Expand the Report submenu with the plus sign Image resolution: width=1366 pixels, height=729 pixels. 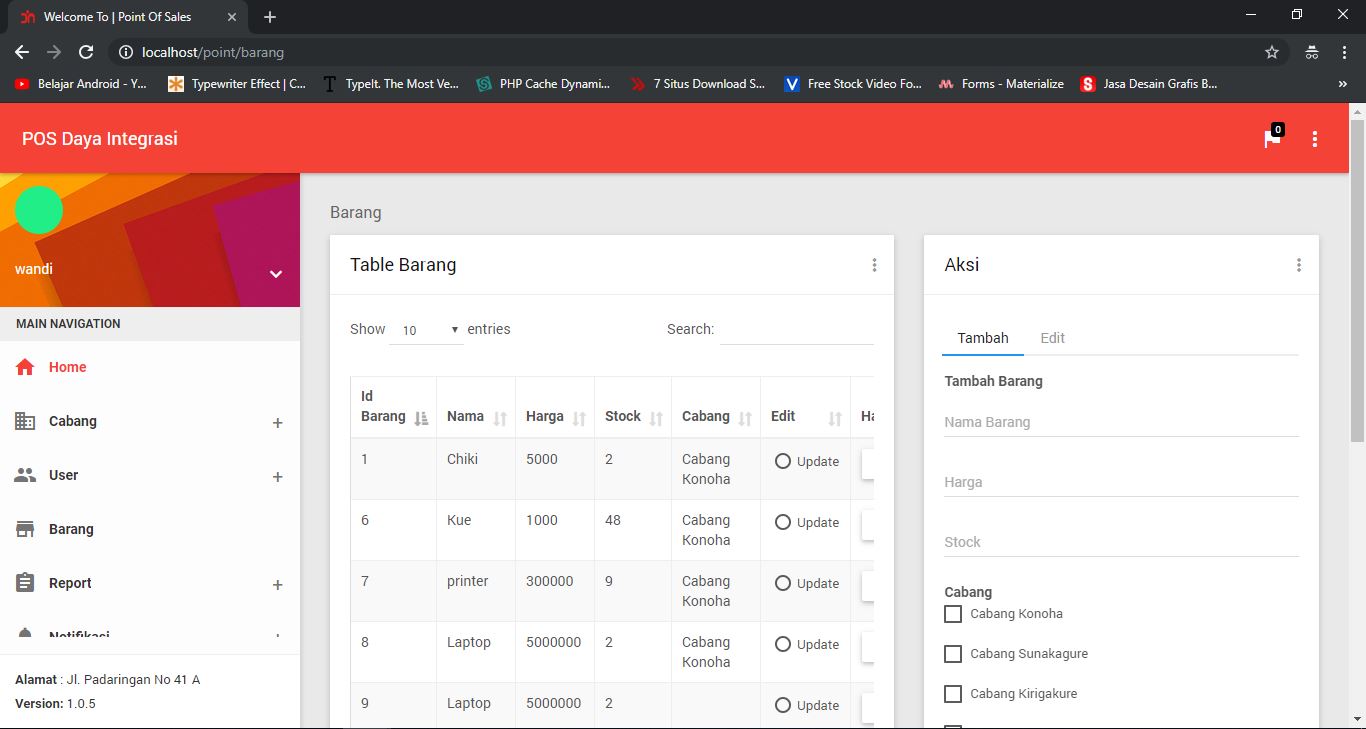pyautogui.click(x=277, y=583)
